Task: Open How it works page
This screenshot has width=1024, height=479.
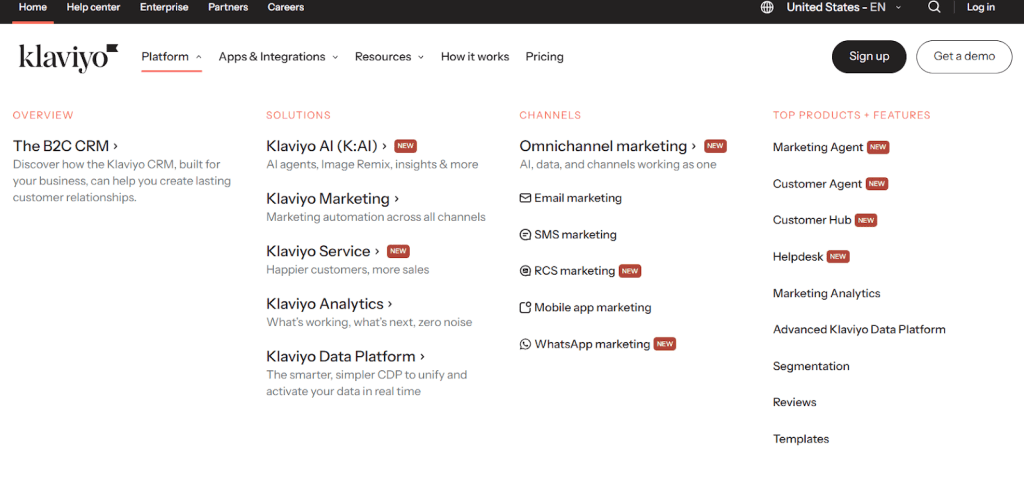Action: tap(475, 57)
